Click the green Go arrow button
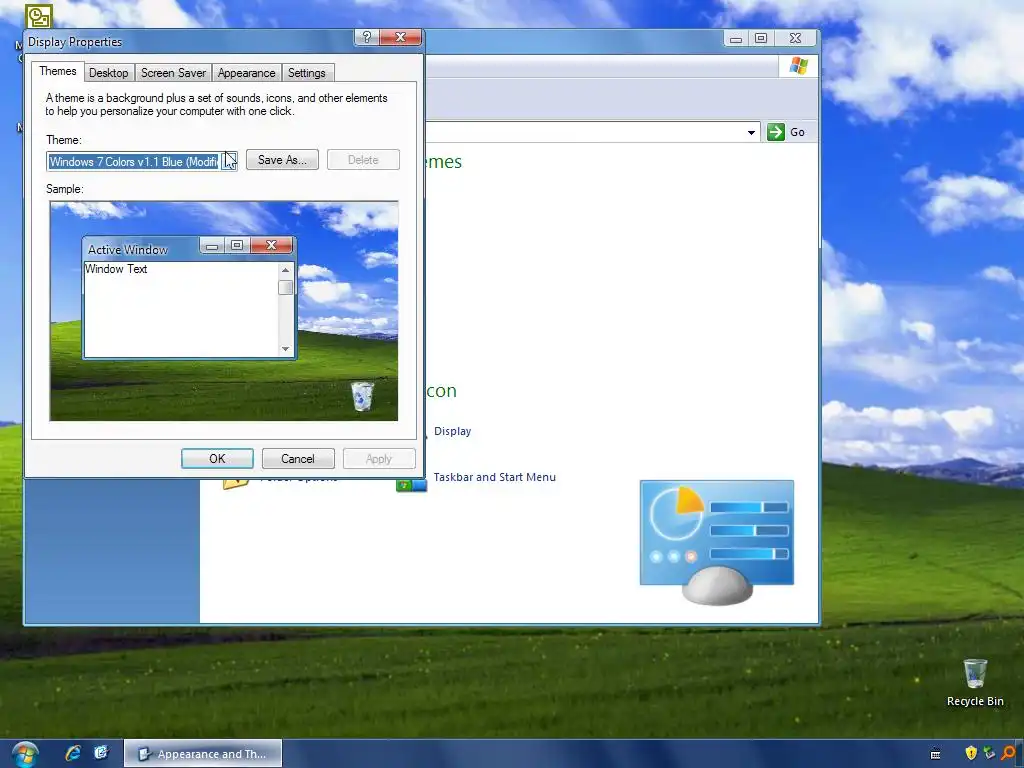 tap(776, 132)
